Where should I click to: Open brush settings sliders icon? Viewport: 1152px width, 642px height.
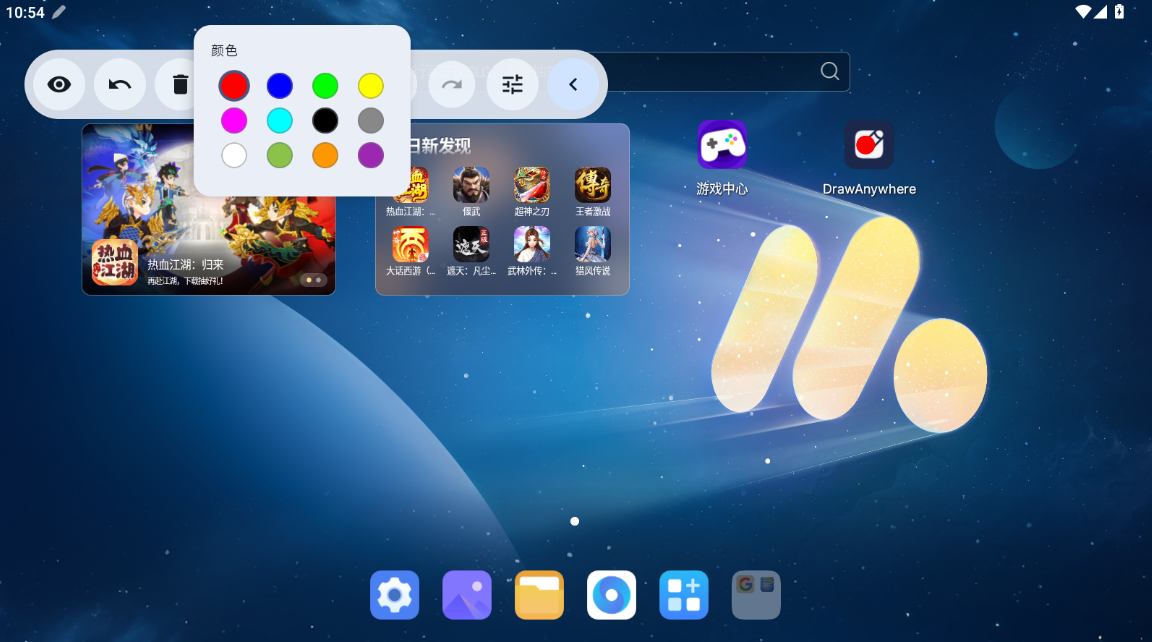[x=512, y=85]
